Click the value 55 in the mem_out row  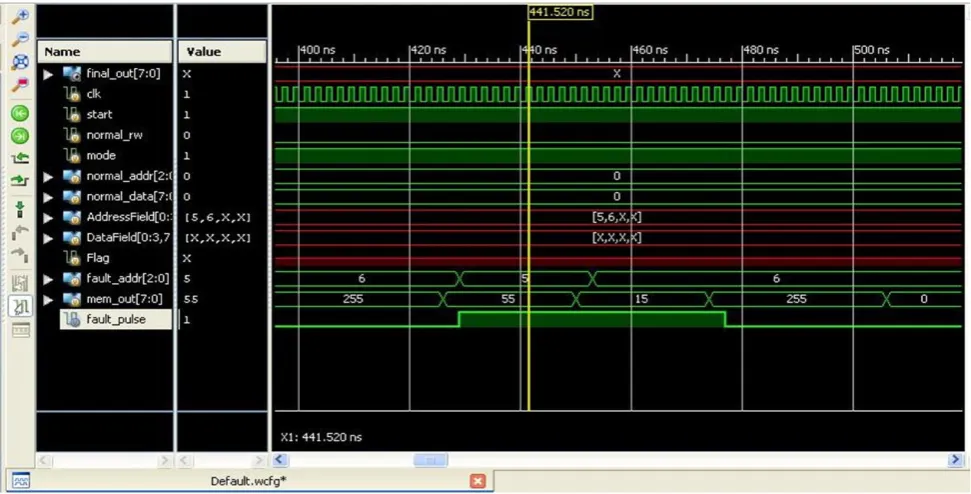coord(191,299)
